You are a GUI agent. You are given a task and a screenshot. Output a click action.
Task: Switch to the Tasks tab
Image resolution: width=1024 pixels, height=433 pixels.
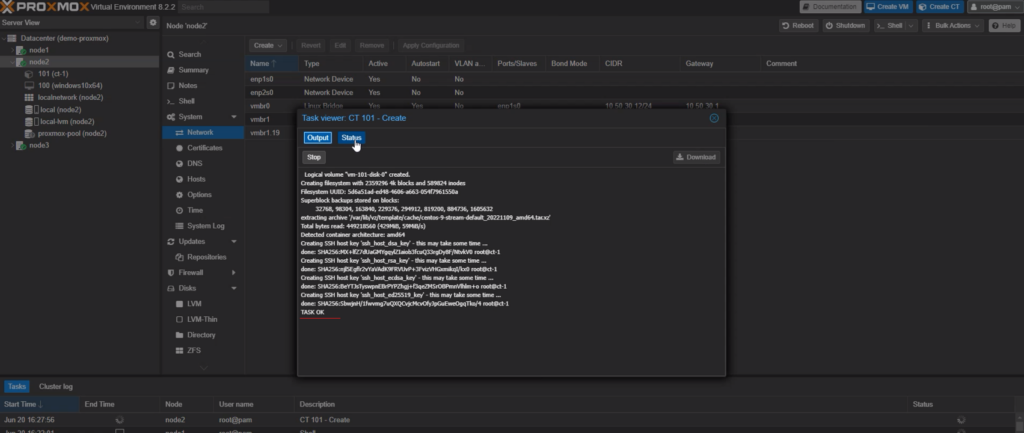(x=16, y=387)
